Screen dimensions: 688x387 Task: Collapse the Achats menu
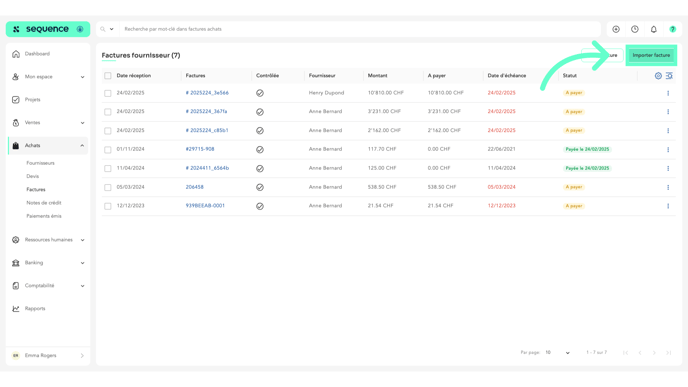click(48, 146)
